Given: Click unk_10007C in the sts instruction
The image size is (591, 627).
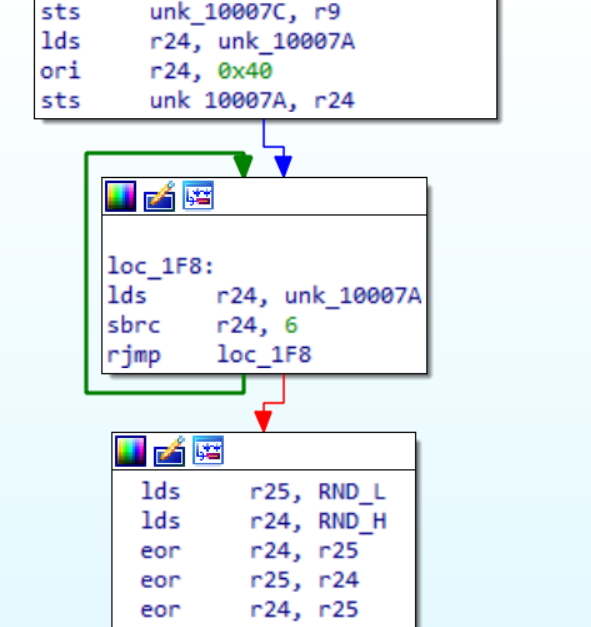Looking at the screenshot, I should click(x=218, y=12).
